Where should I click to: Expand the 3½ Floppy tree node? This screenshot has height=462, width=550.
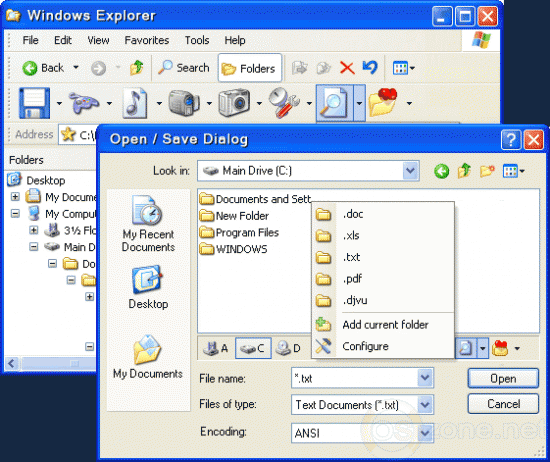tap(33, 230)
